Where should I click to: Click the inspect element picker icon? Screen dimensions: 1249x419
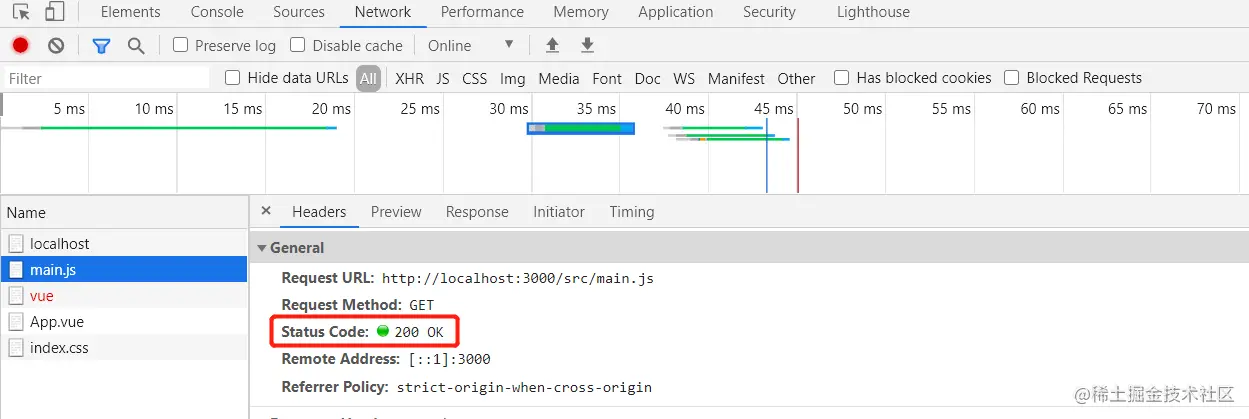21,12
